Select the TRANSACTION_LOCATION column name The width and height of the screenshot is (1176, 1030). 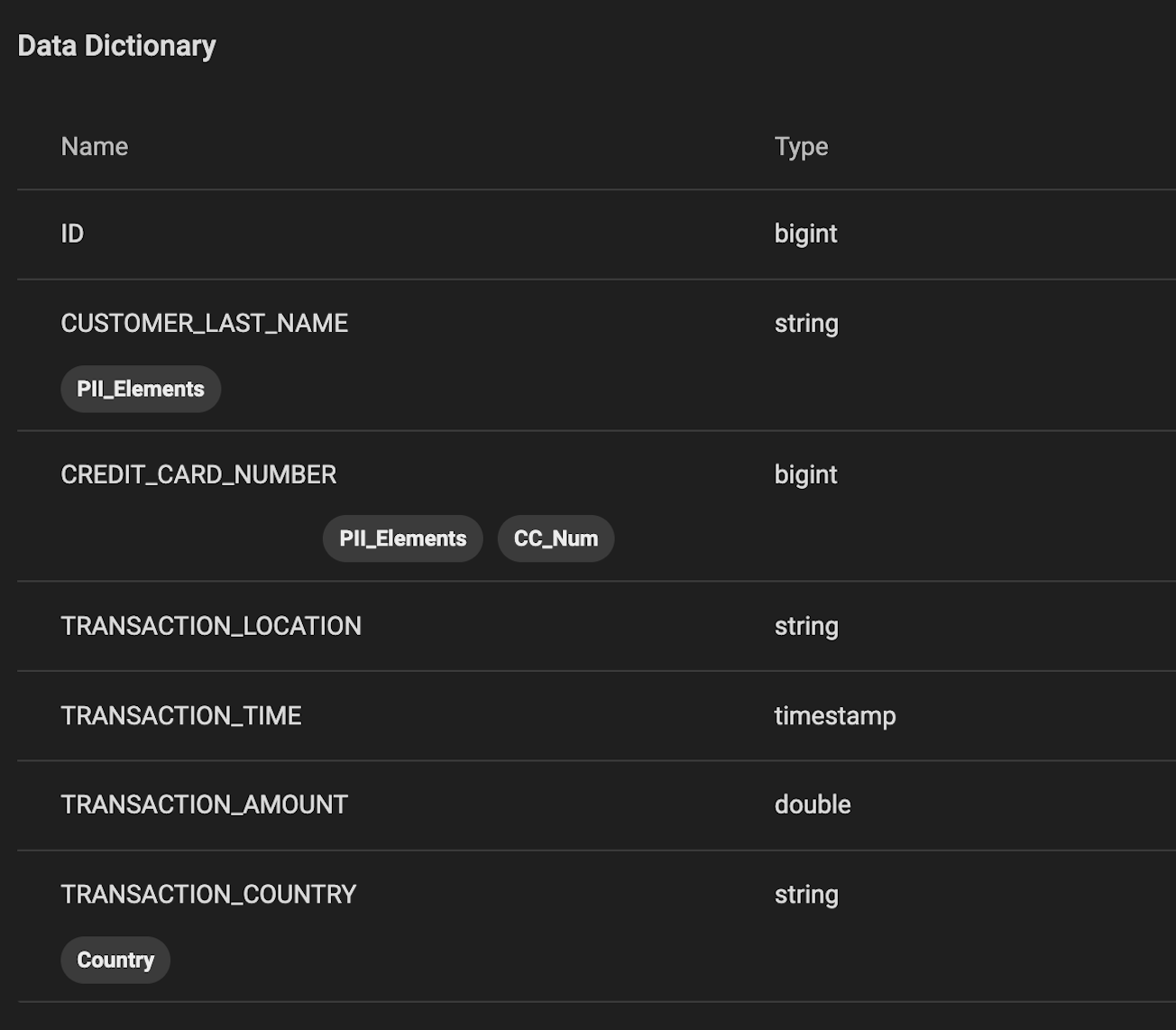click(x=211, y=626)
